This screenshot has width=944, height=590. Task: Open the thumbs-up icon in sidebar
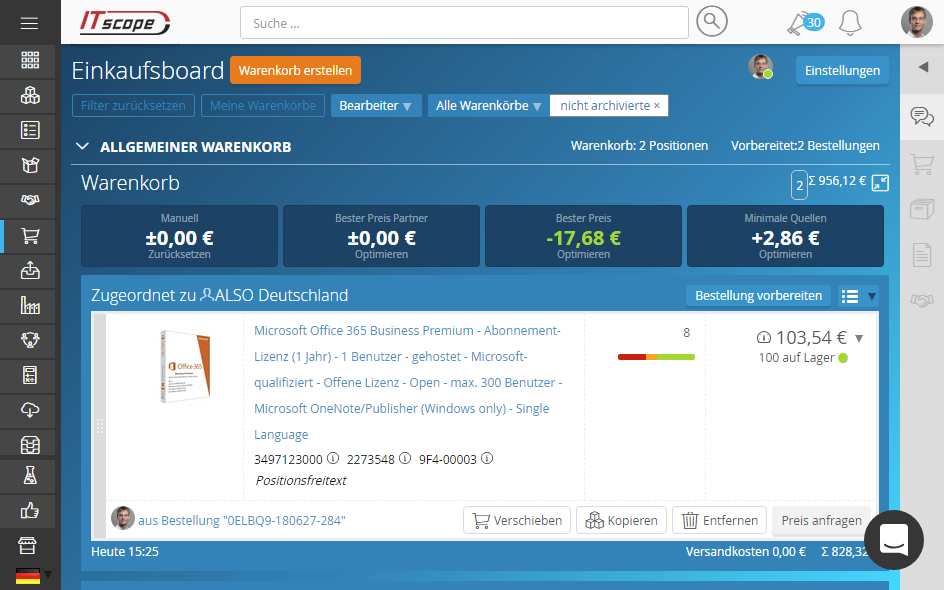(30, 511)
